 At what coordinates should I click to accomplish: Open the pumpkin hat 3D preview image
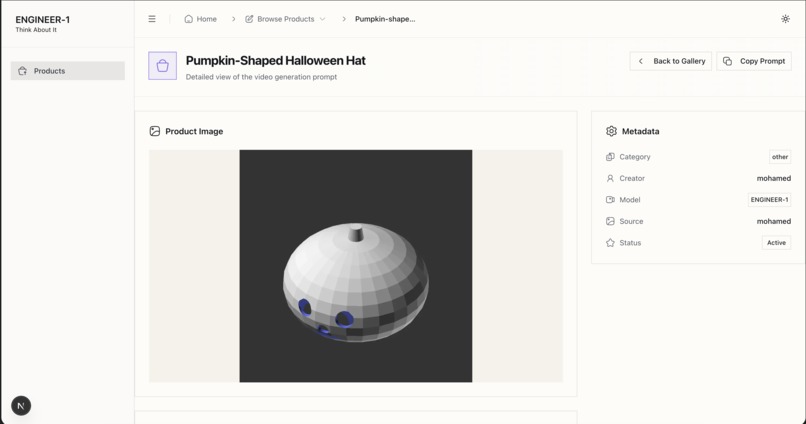(356, 266)
